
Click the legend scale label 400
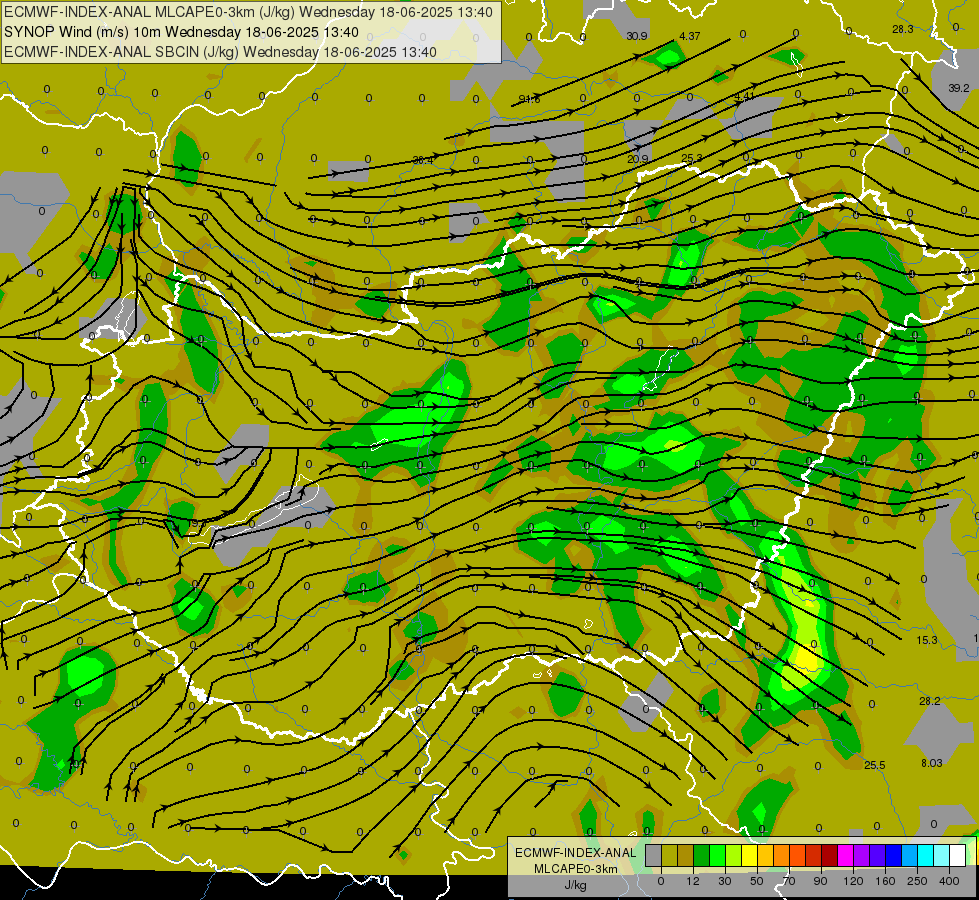point(949,881)
